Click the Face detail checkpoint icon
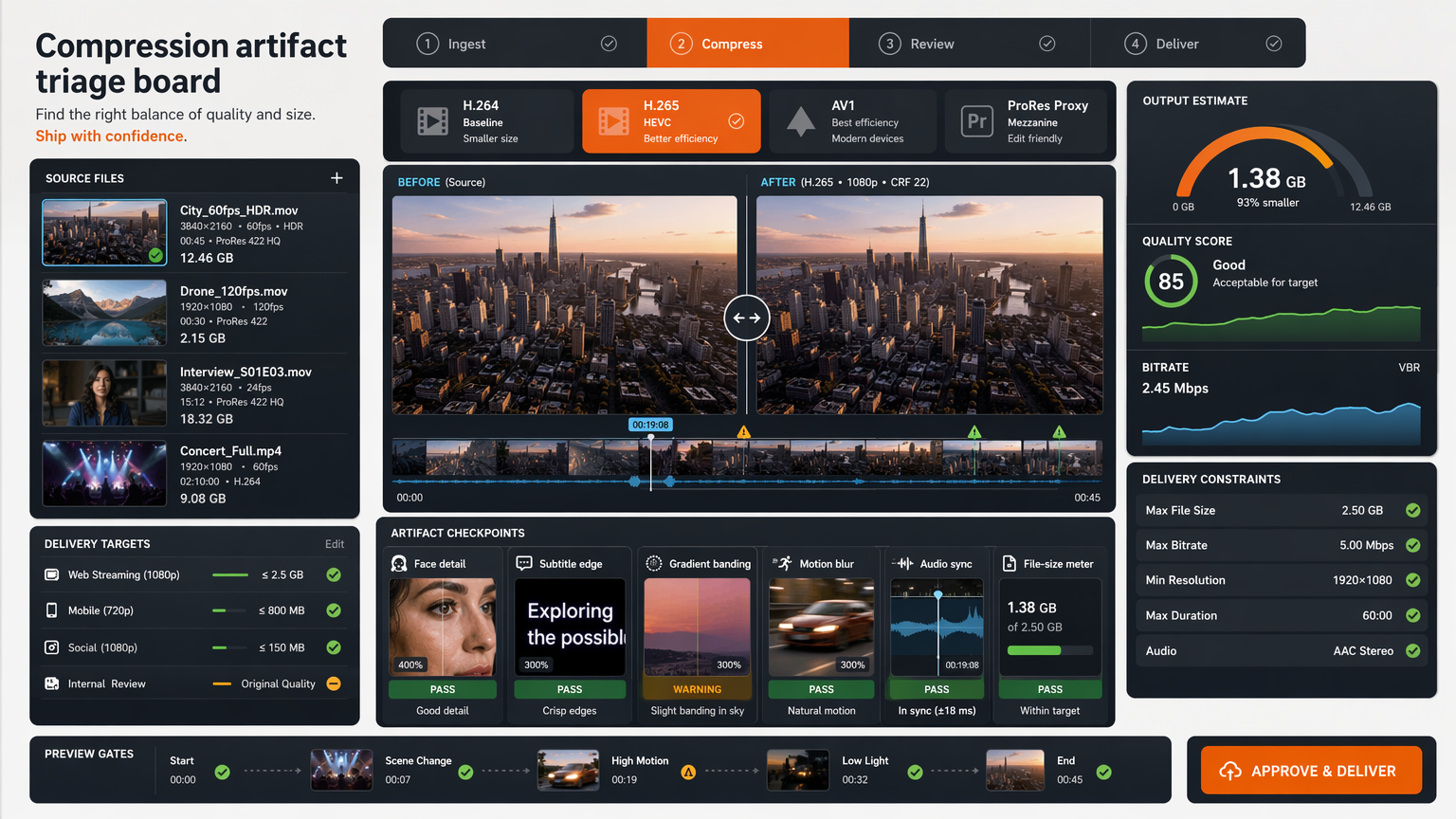 (x=399, y=563)
